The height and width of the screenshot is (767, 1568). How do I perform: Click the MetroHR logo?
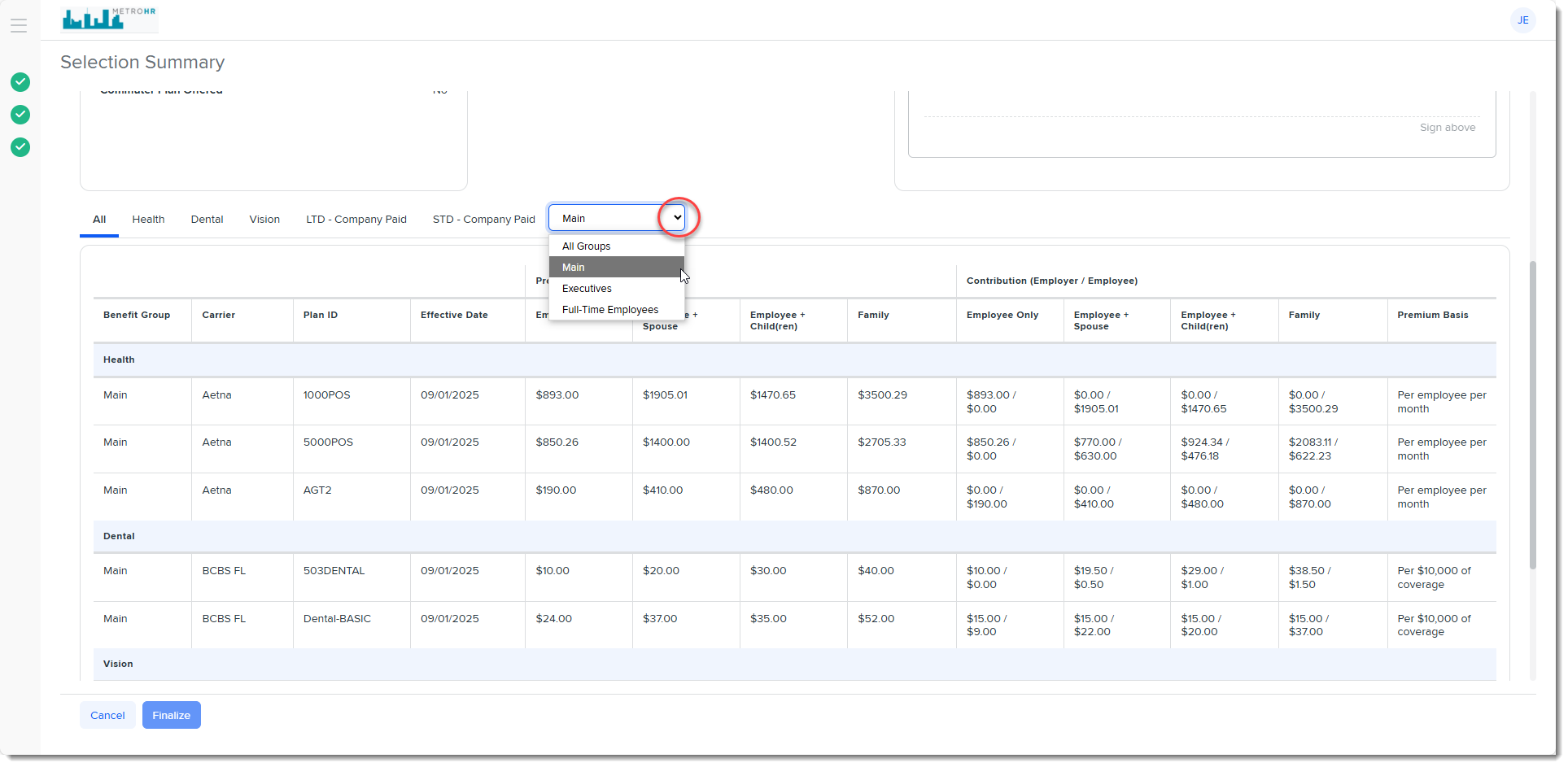109,18
